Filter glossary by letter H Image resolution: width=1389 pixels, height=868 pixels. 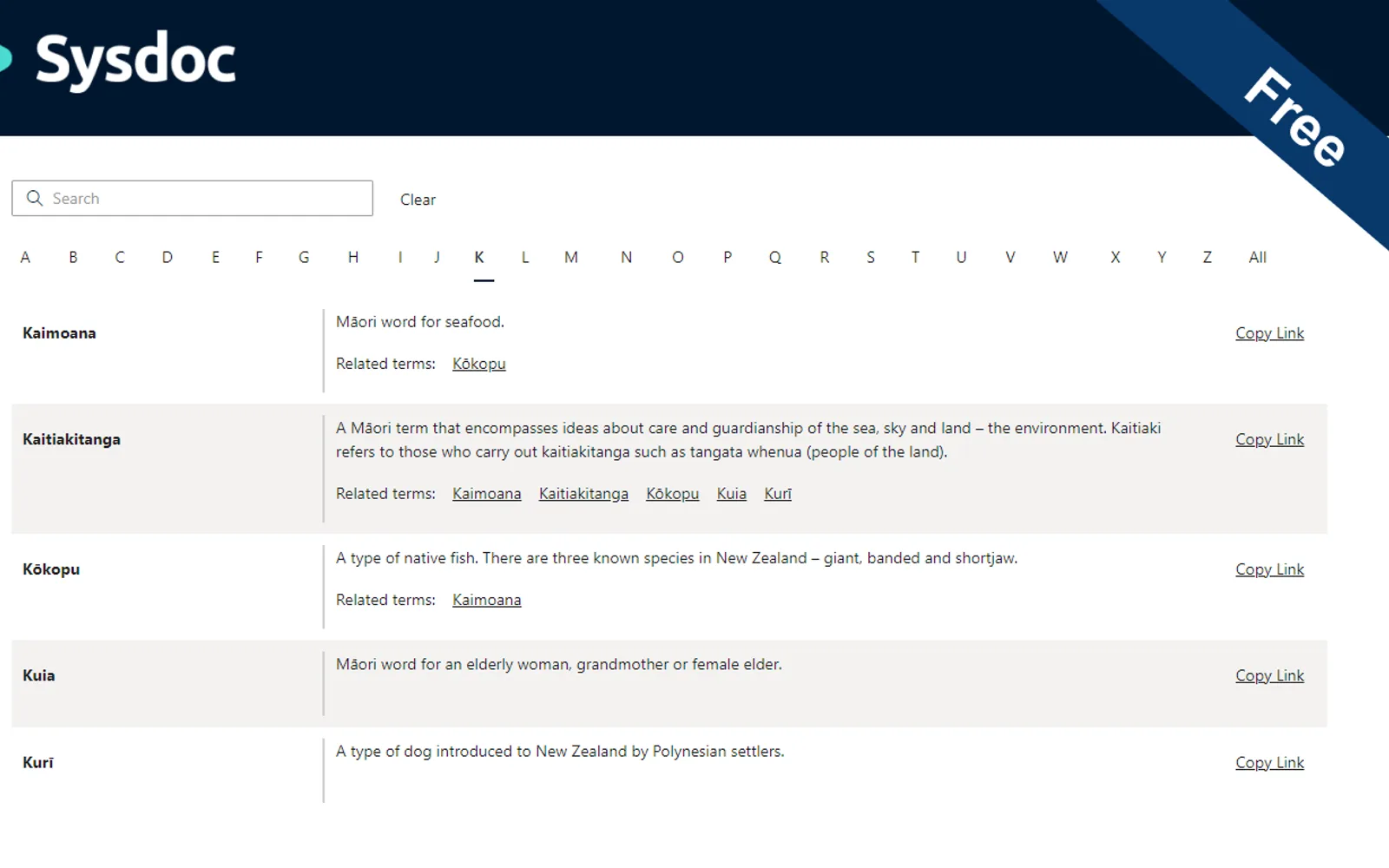(353, 257)
